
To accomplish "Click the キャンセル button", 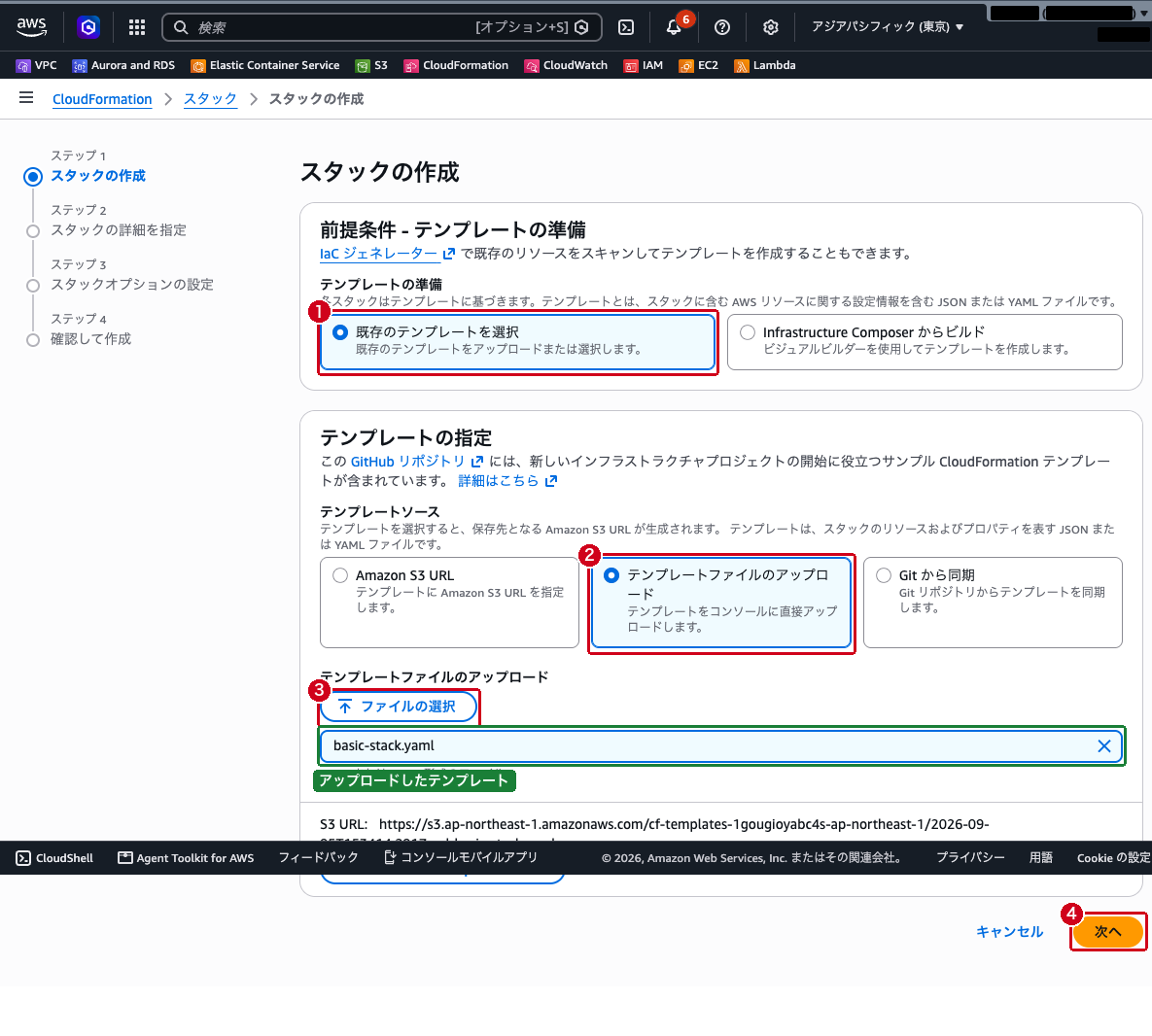I will tap(1009, 932).
